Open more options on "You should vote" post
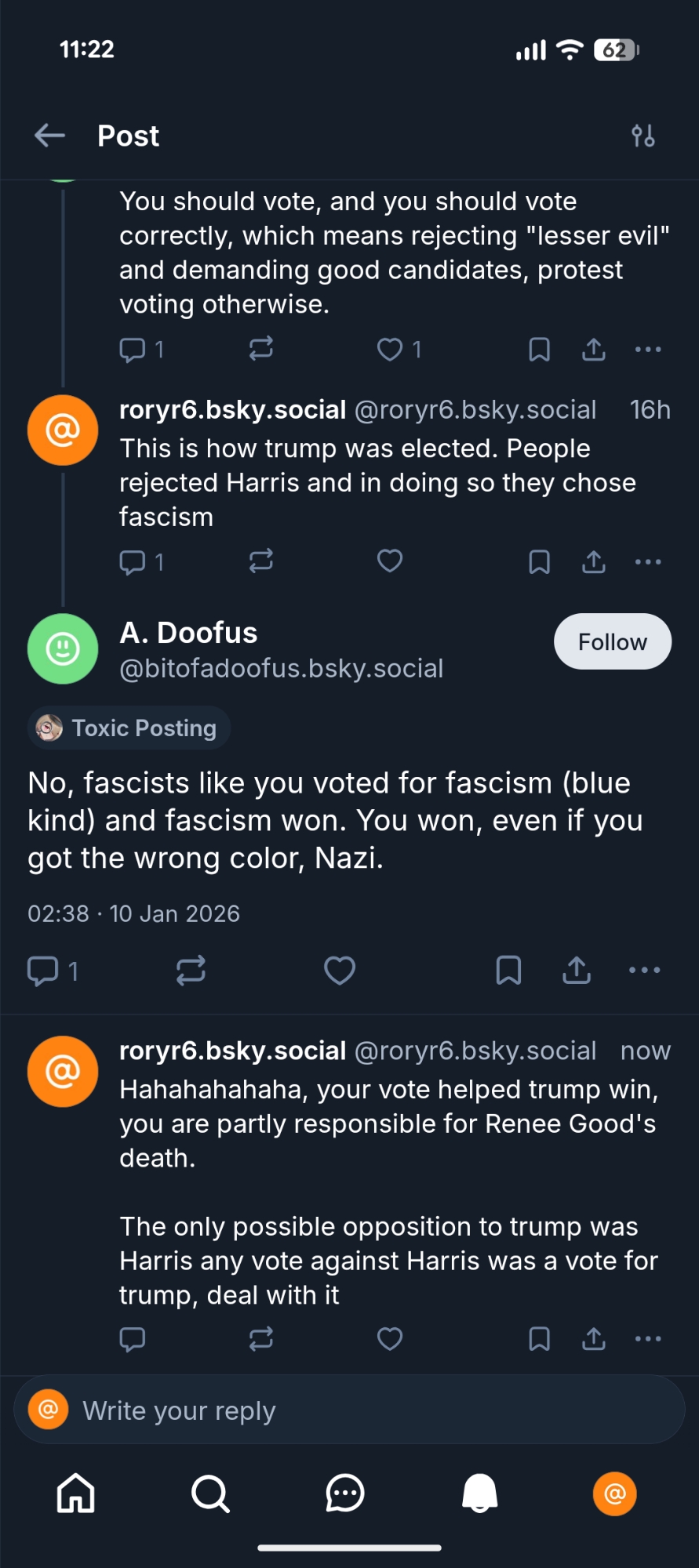The image size is (699, 1568). click(x=648, y=349)
